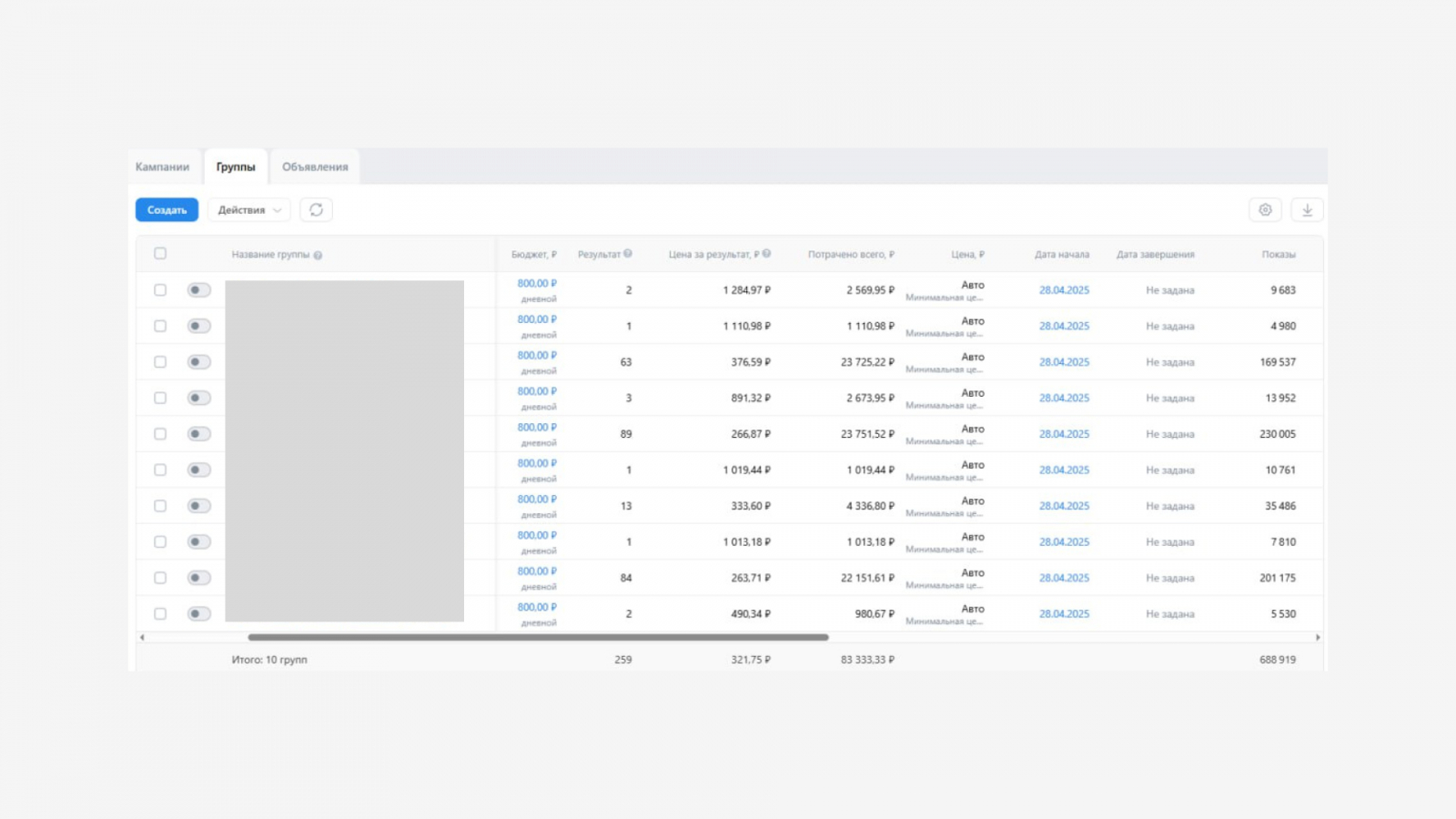Check the row with 9 683 показы
This screenshot has height=819, width=1456.
tap(160, 290)
